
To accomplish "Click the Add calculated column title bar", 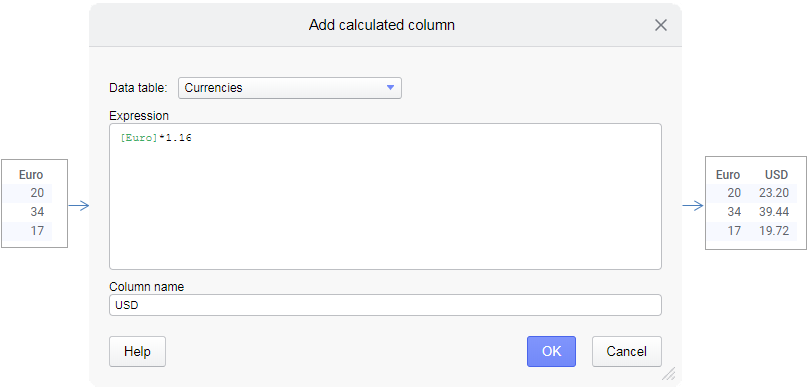I will (x=382, y=25).
